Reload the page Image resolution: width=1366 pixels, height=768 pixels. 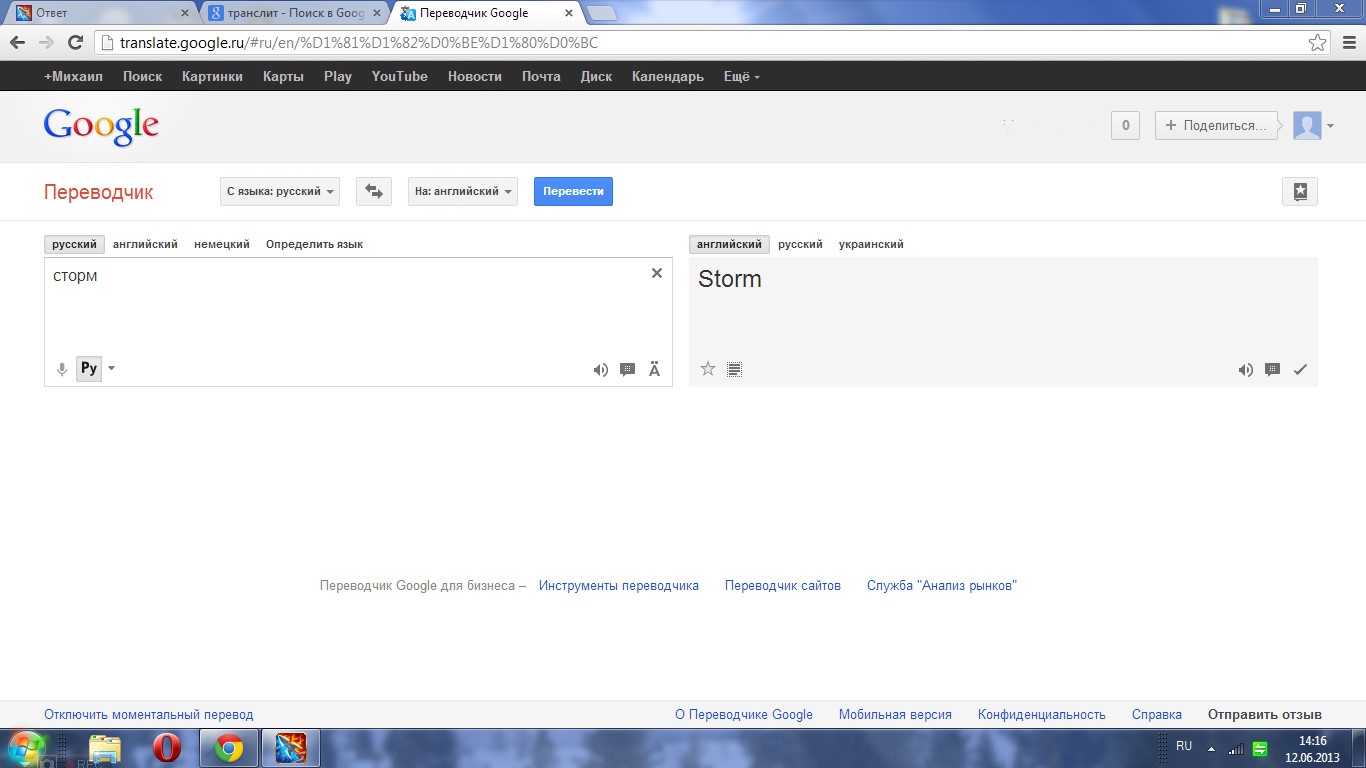[x=75, y=43]
